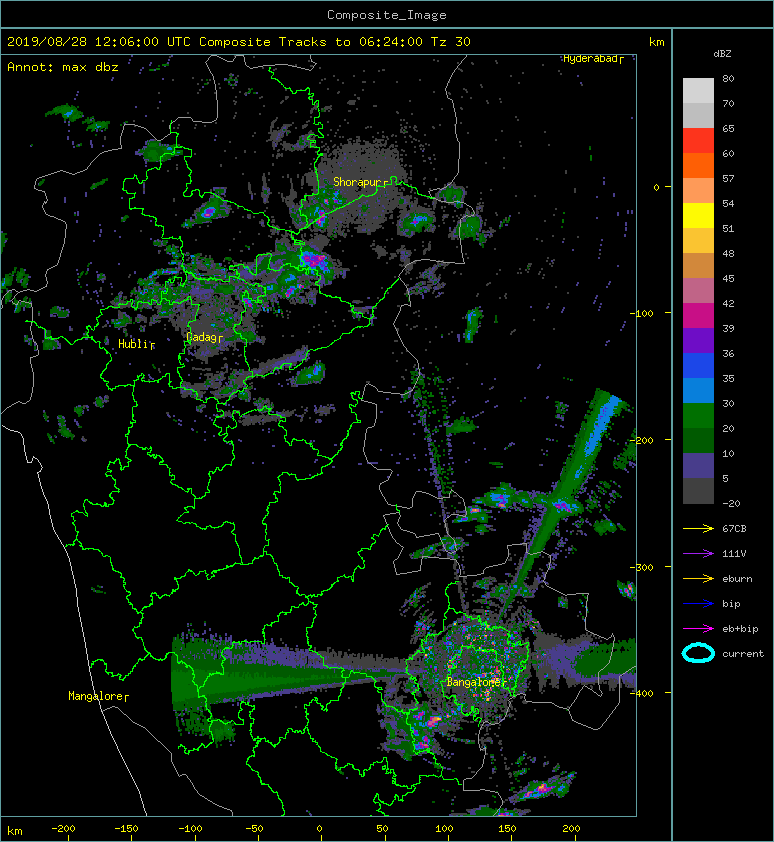The height and width of the screenshot is (842, 774).
Task: Select the red 65–60 dBZ swatch
Action: (x=698, y=141)
